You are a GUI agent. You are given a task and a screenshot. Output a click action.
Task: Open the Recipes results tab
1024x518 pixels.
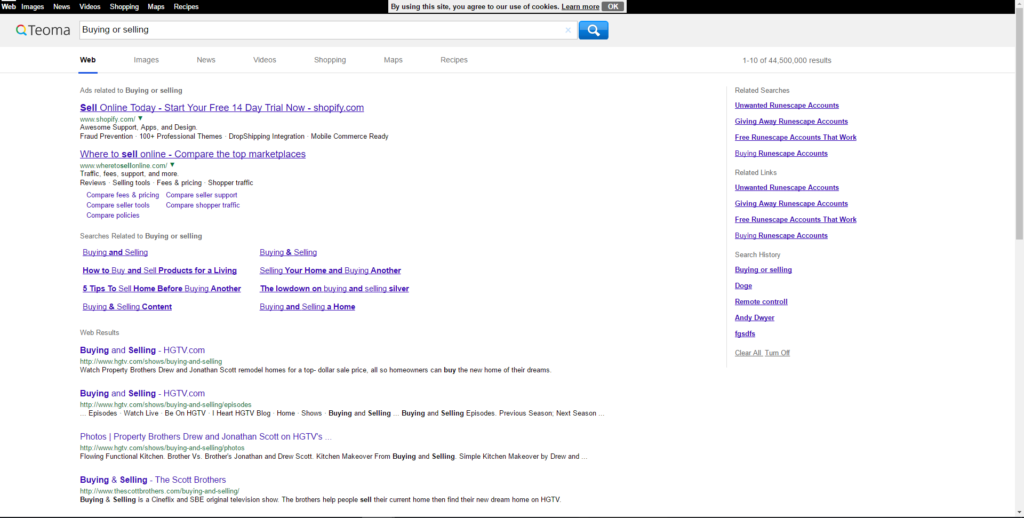453,60
